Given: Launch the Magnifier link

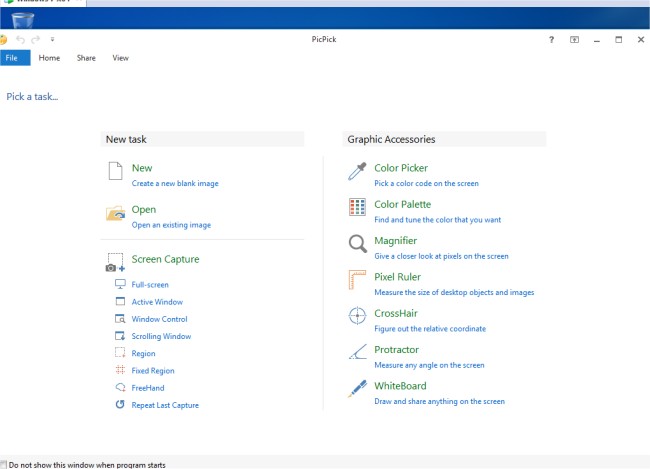Looking at the screenshot, I should pyautogui.click(x=395, y=241).
